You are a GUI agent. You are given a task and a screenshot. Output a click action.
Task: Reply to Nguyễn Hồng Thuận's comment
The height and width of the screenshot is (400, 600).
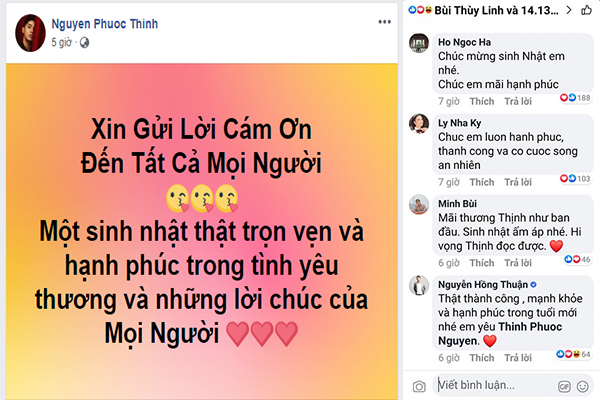518,358
